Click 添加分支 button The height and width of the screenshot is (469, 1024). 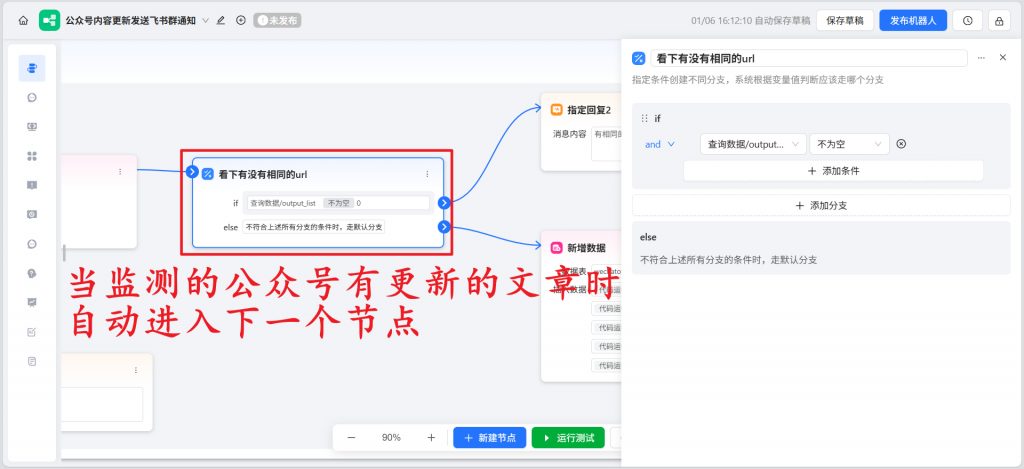coord(821,205)
